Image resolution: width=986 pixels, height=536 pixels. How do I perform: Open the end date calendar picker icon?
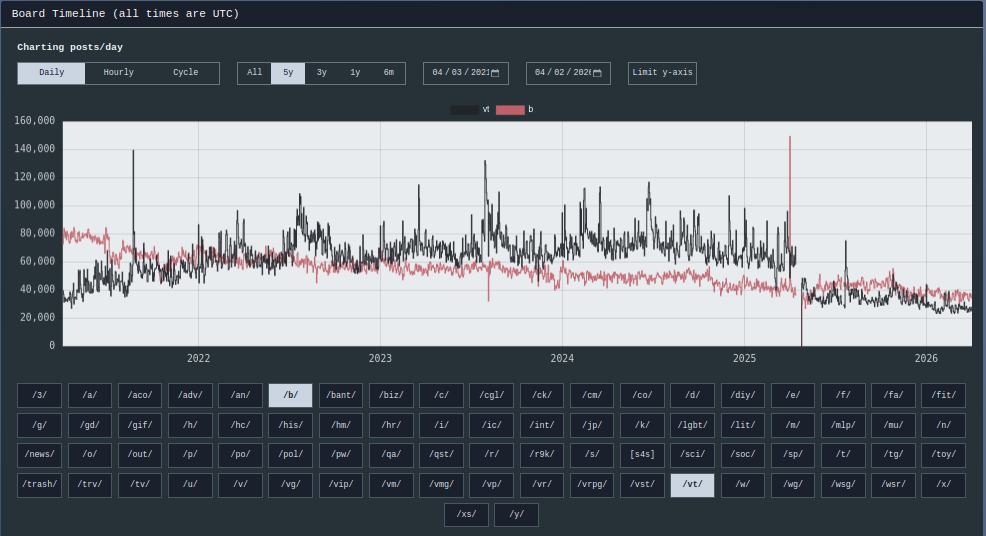(x=597, y=73)
